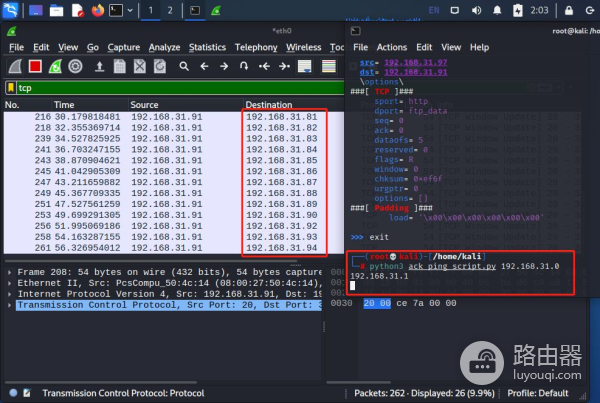Expand the Ethernet II details row

click(x=10, y=283)
